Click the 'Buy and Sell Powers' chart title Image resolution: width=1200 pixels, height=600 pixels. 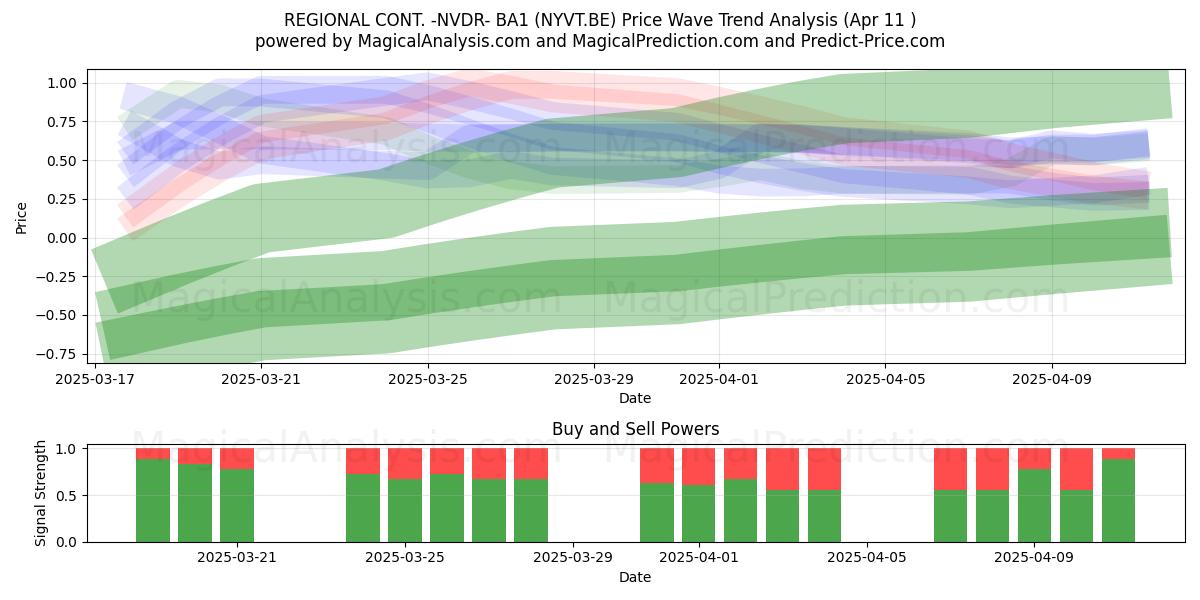tap(635, 430)
